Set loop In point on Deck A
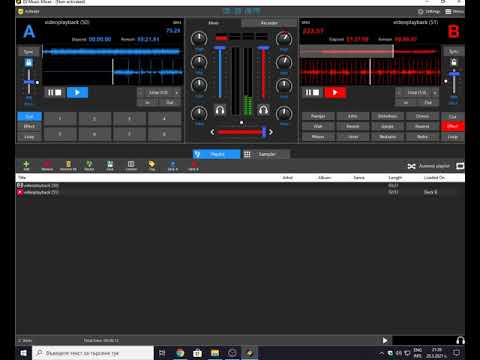This screenshot has width=480, height=360. 148,102
